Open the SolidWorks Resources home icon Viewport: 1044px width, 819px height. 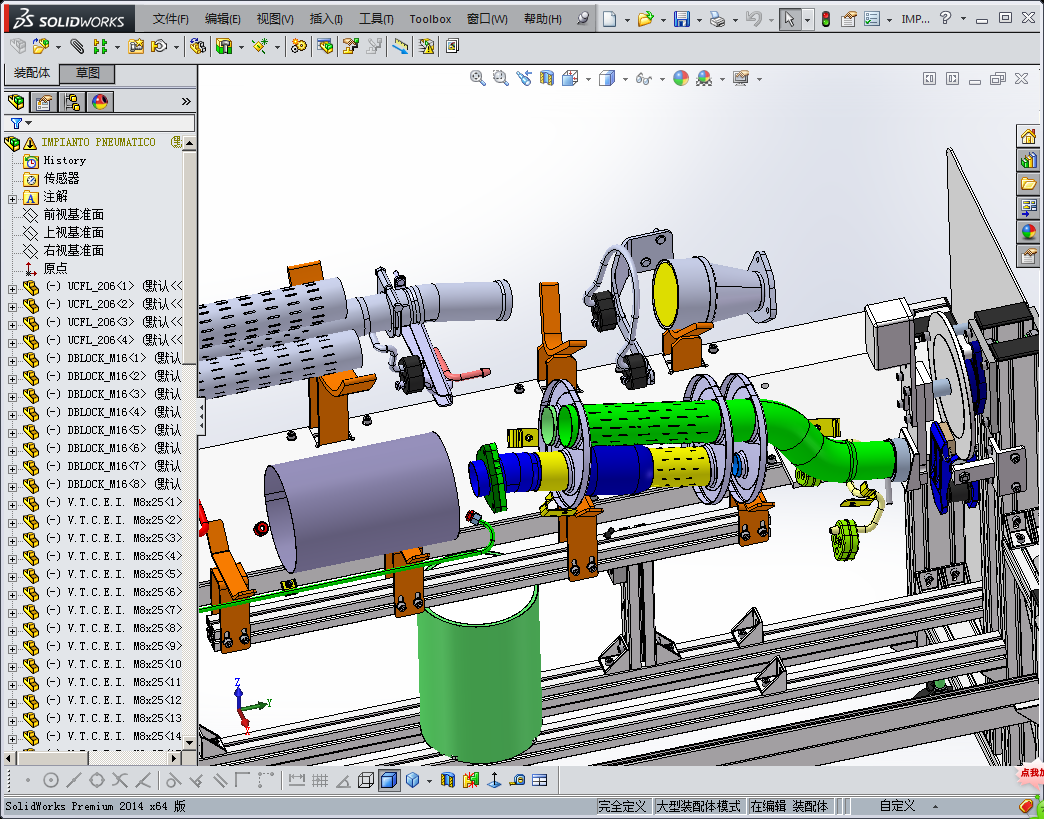coord(1028,137)
